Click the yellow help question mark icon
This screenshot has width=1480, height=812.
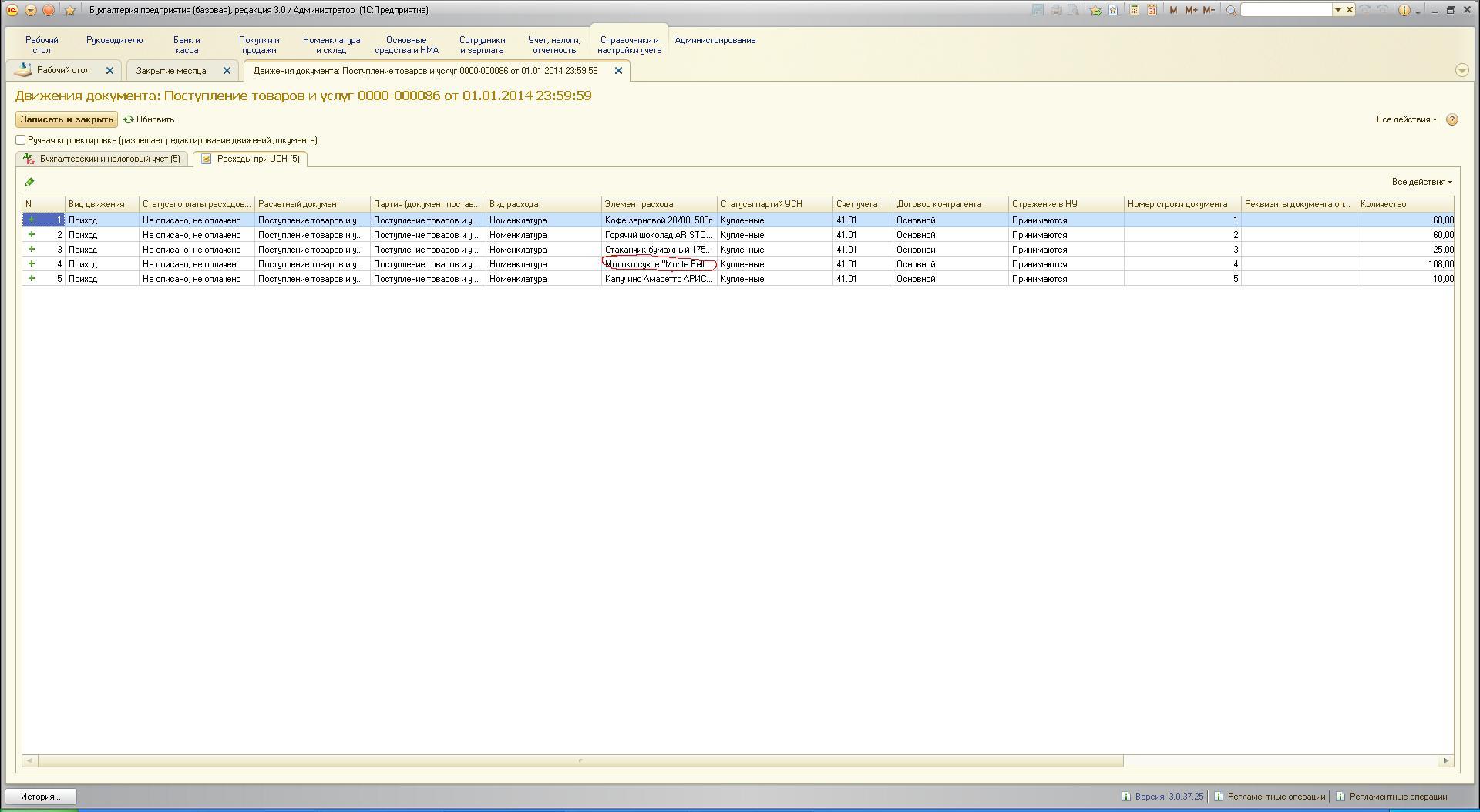point(1452,119)
